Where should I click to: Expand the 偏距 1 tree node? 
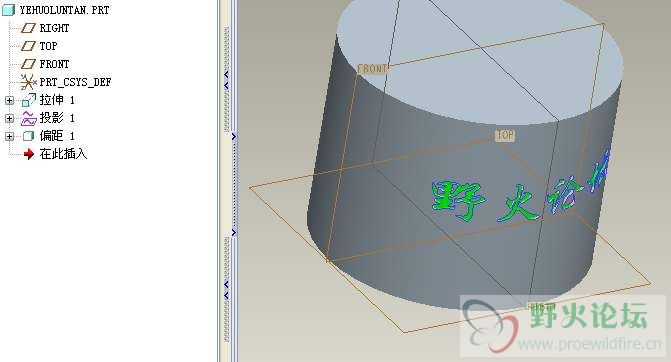9,136
